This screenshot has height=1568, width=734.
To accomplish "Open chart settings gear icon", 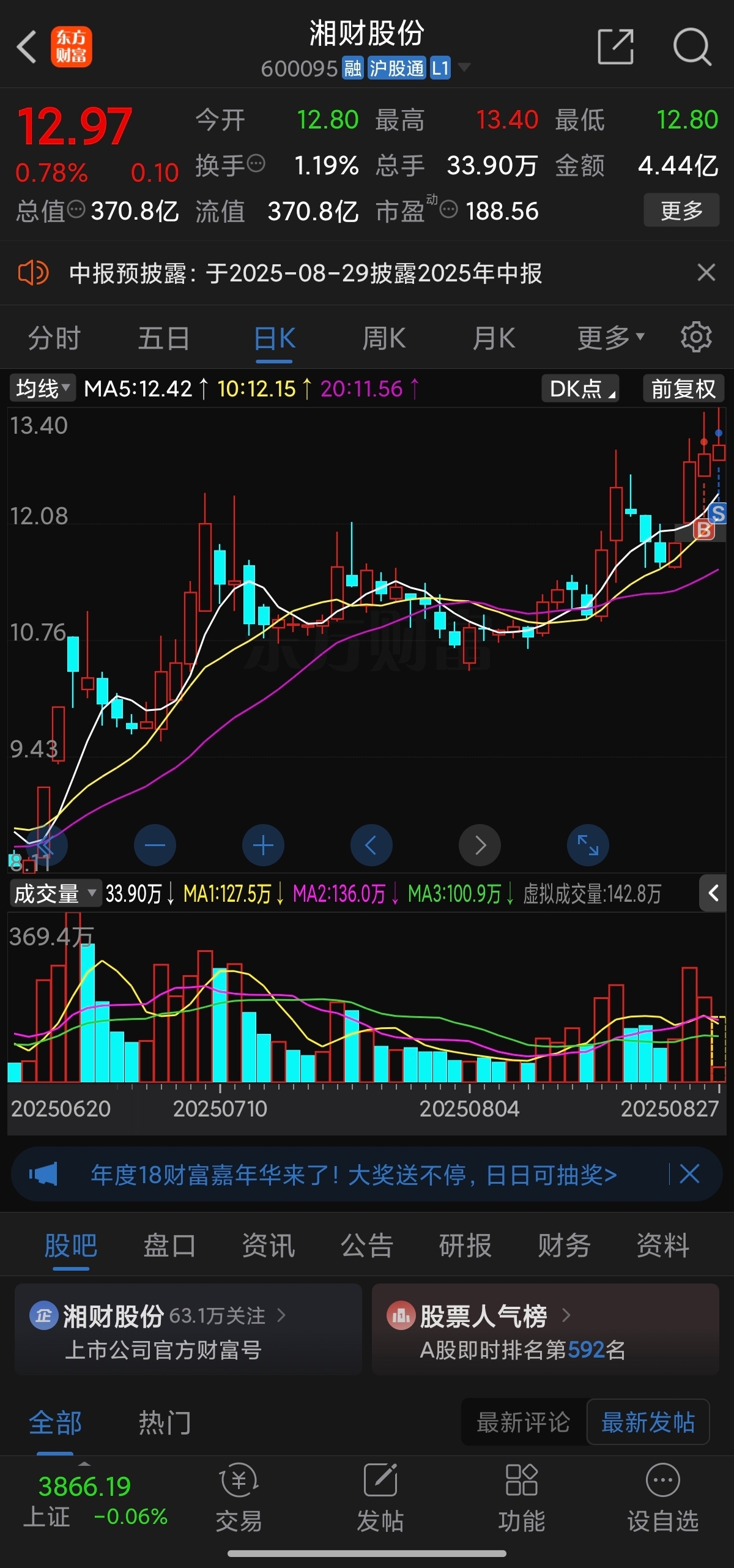I will pyautogui.click(x=696, y=336).
